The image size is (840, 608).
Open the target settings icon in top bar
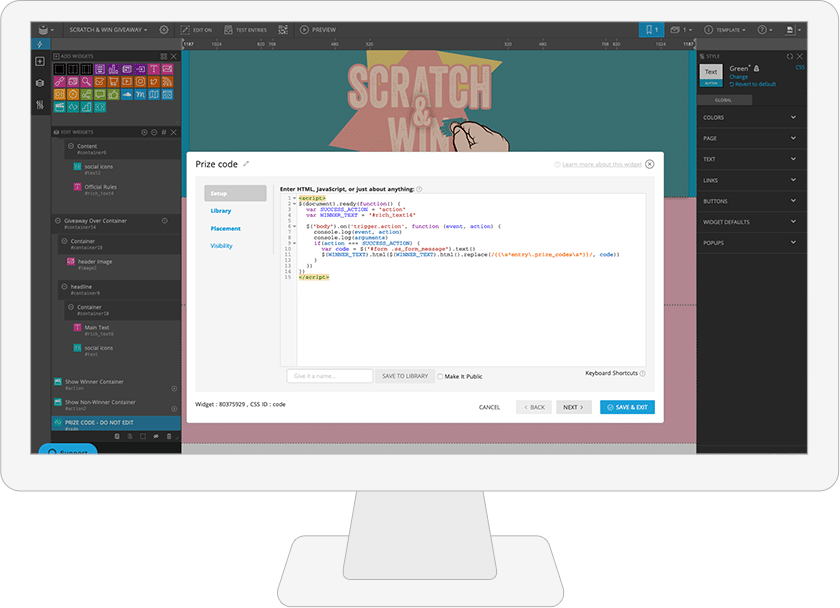click(x=164, y=30)
